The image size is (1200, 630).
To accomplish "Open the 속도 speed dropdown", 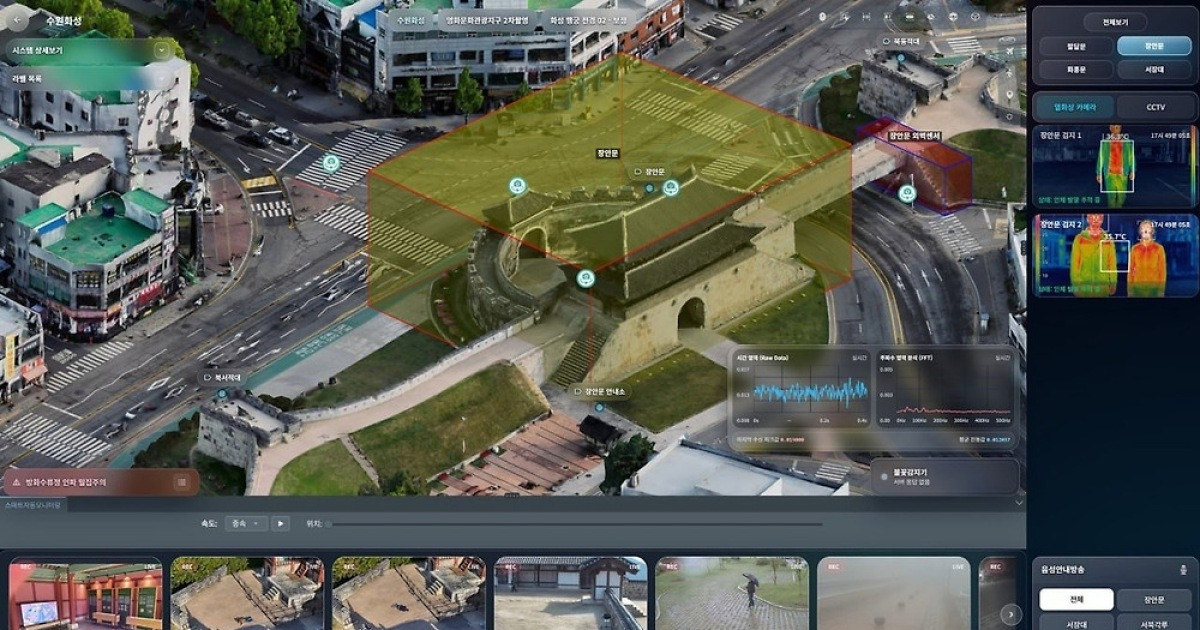I will pos(245,523).
